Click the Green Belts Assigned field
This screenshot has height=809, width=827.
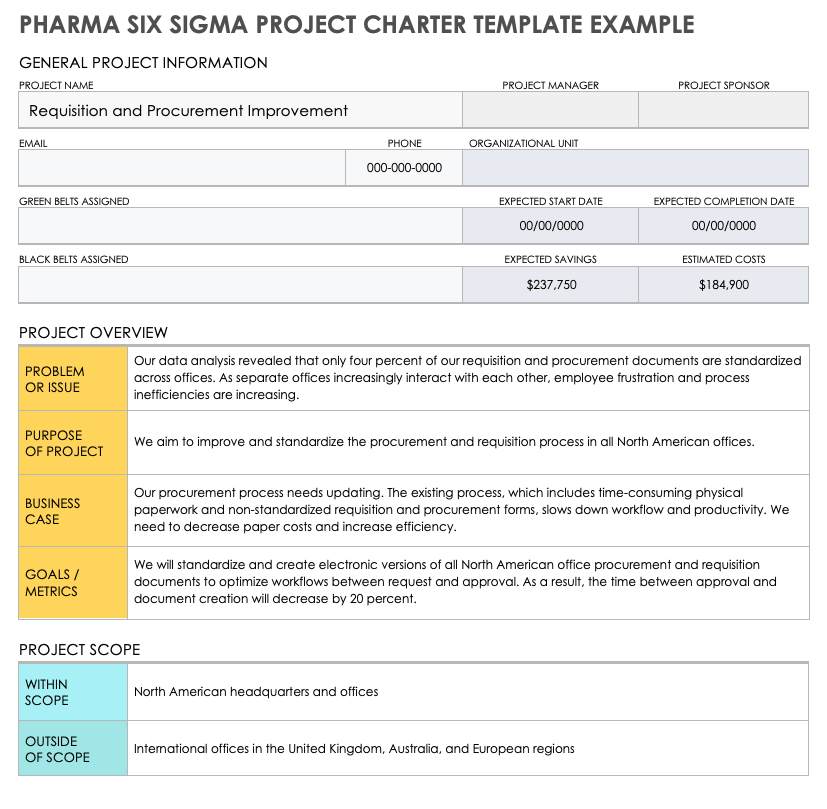(x=240, y=226)
